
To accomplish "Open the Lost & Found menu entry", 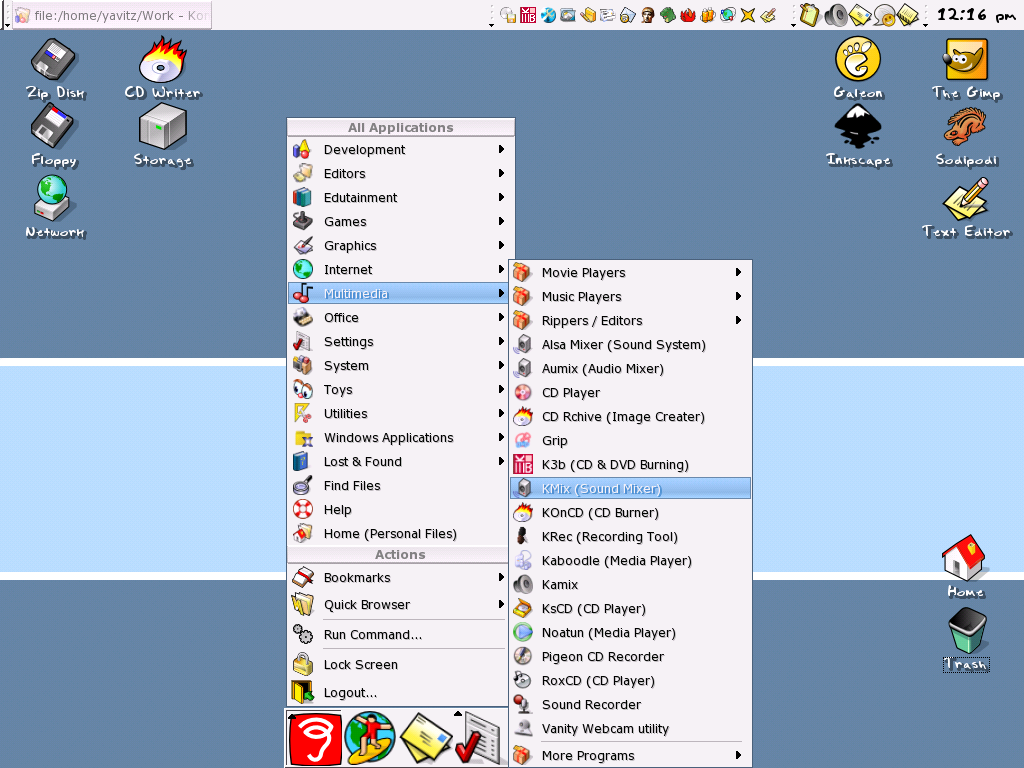I will pyautogui.click(x=400, y=462).
